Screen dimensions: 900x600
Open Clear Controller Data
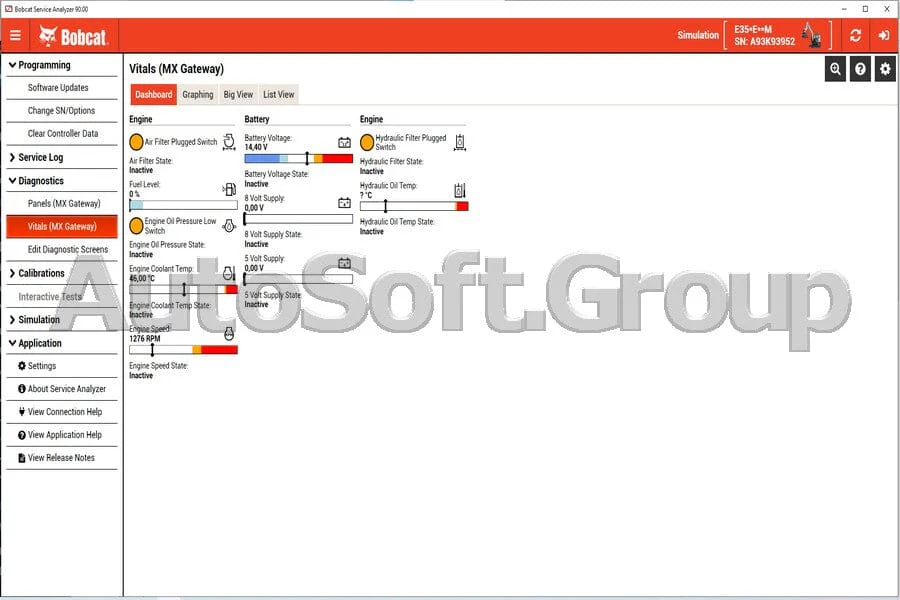click(62, 134)
